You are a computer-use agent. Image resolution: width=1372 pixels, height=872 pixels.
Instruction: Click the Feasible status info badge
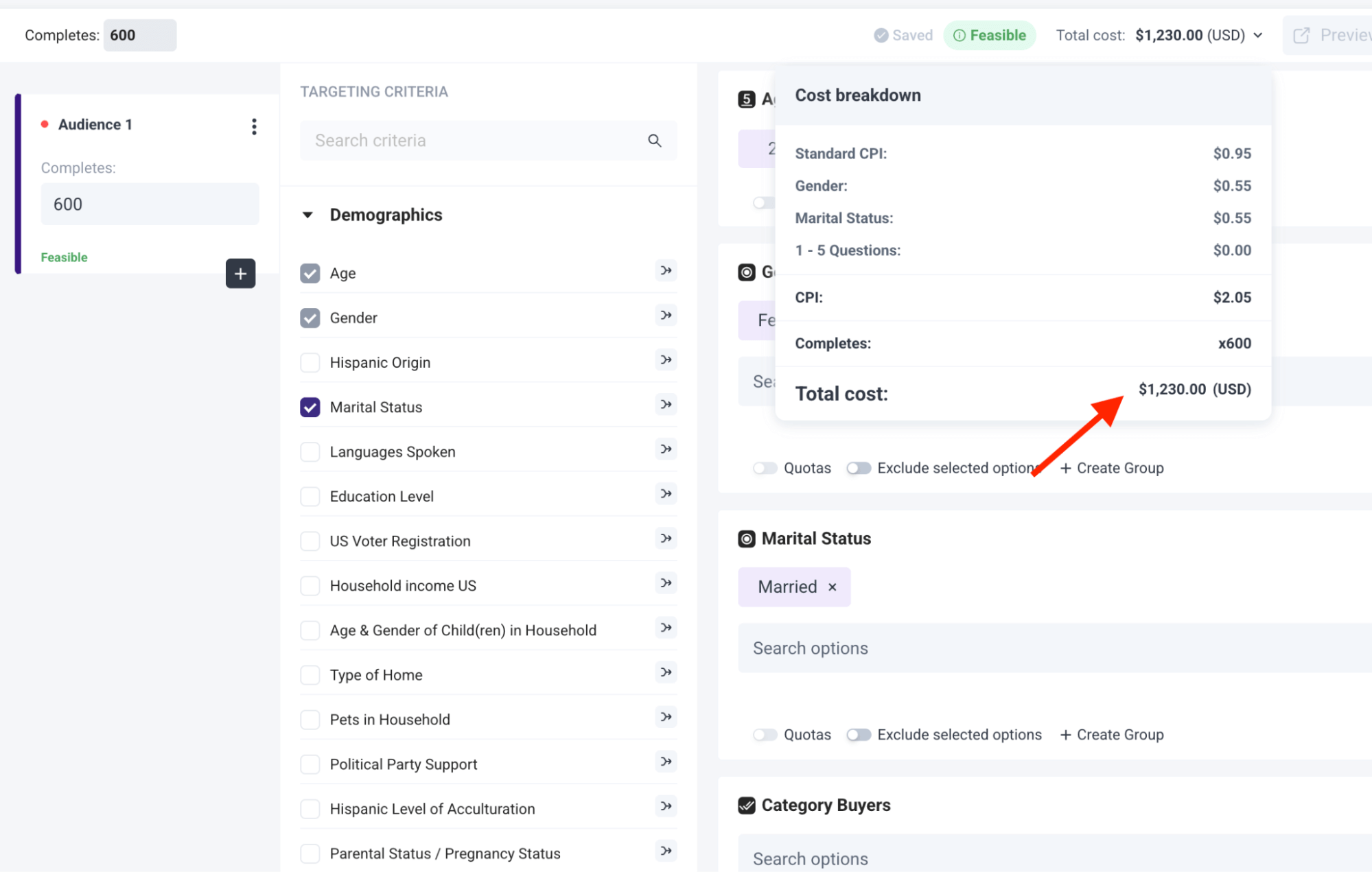click(989, 35)
